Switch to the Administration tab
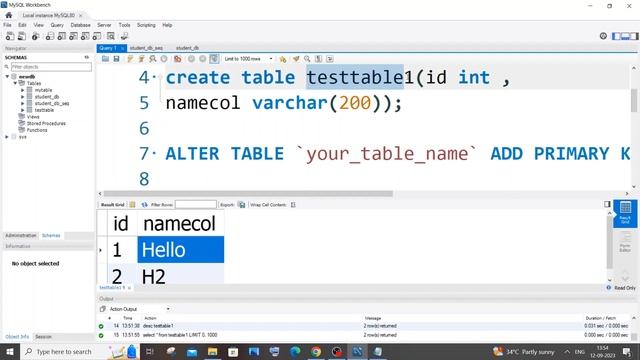640x360 pixels. click(x=21, y=236)
